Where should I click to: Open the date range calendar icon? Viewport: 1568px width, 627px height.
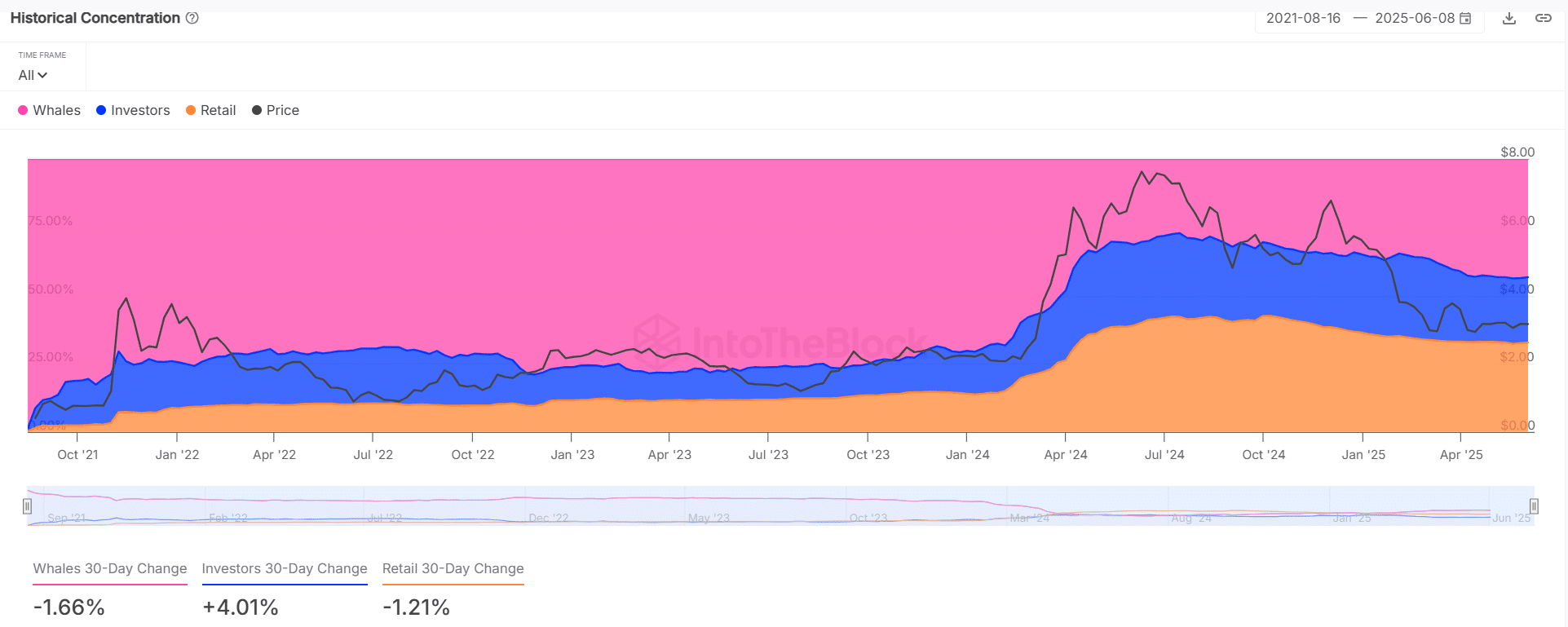coord(1465,18)
